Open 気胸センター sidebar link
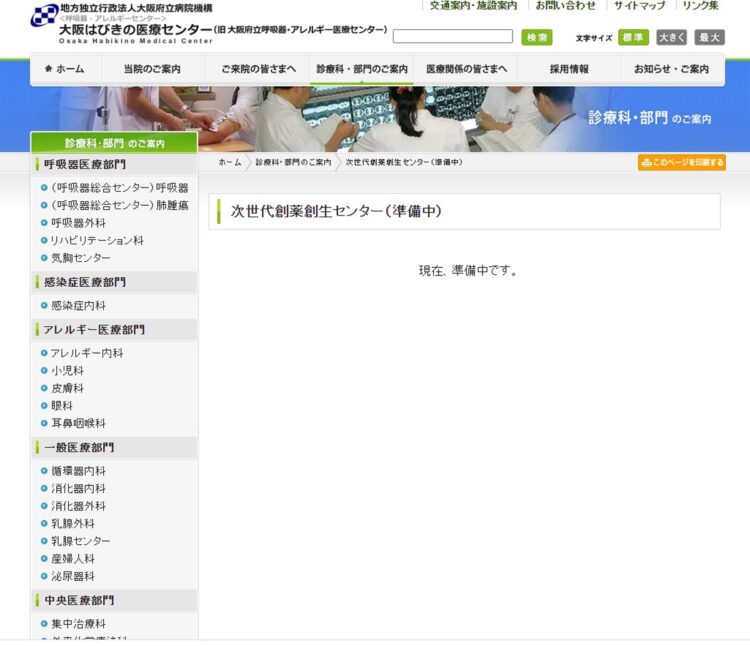Viewport: 750px width, 646px height. point(80,258)
